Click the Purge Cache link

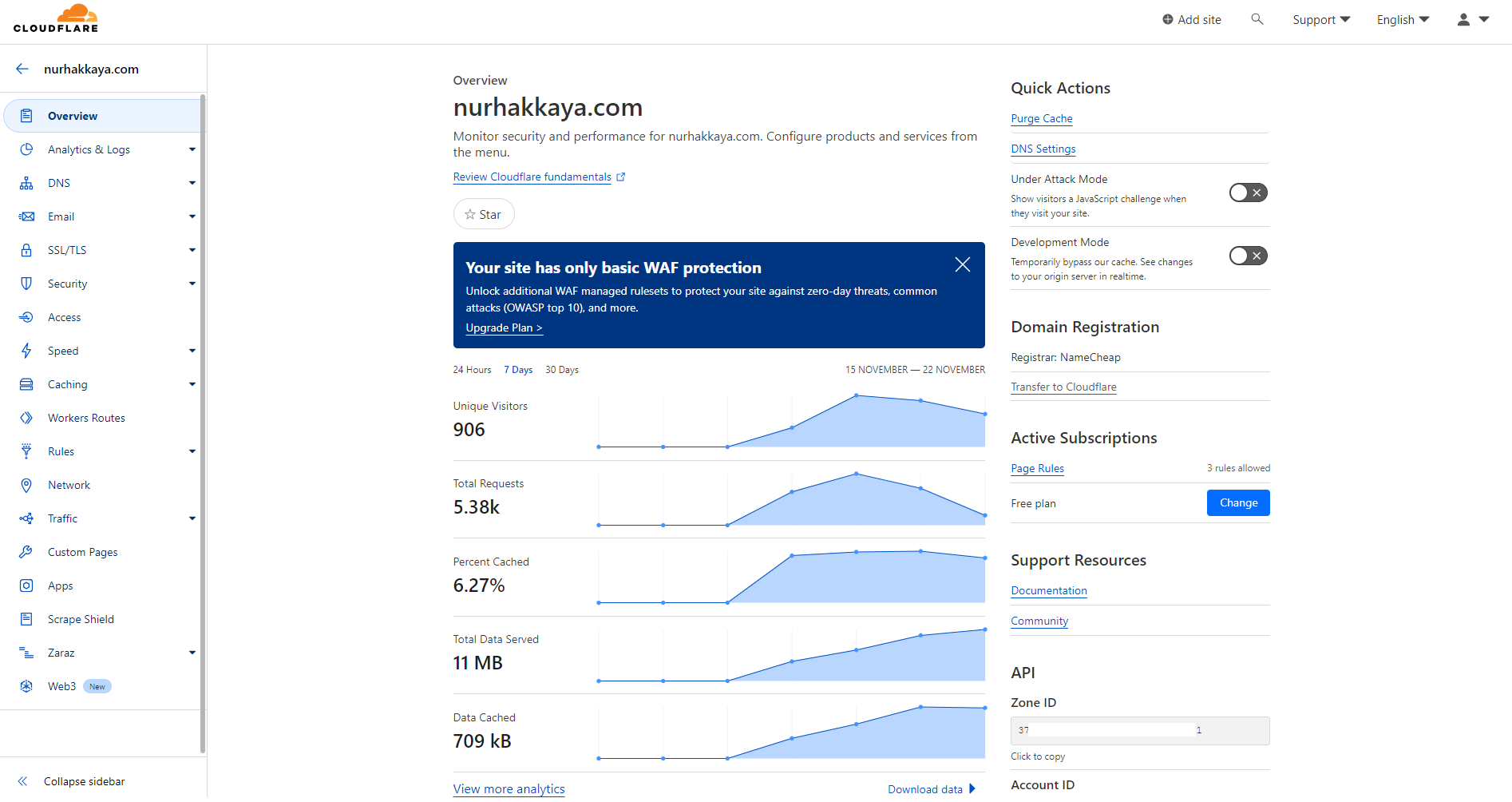pos(1042,118)
